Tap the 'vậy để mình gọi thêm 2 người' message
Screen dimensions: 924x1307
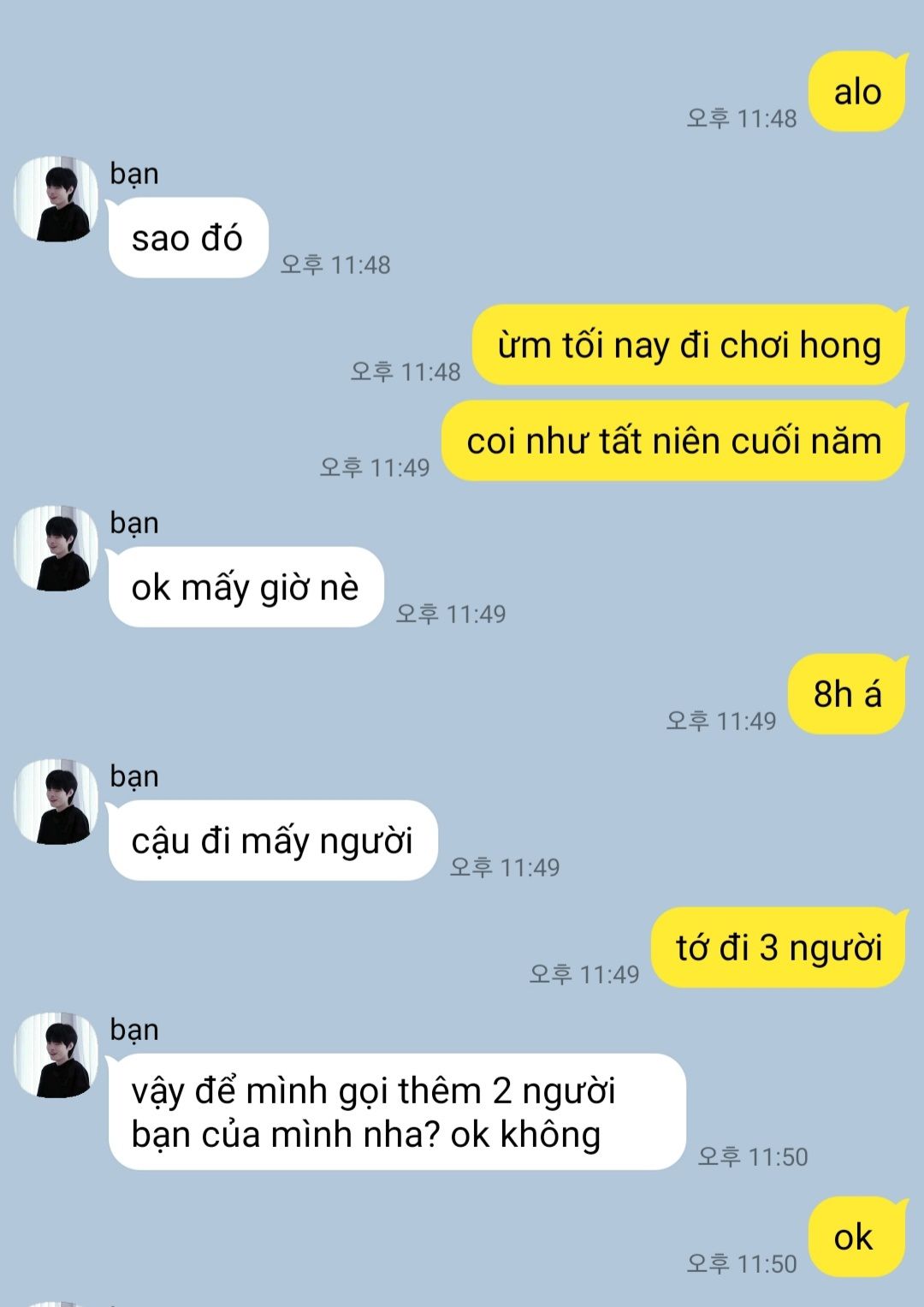click(397, 1112)
